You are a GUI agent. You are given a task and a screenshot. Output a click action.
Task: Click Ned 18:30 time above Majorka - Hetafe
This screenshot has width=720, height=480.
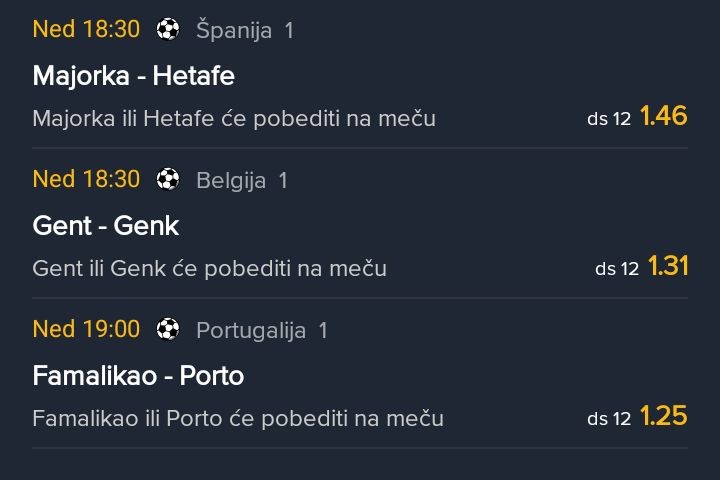(86, 29)
